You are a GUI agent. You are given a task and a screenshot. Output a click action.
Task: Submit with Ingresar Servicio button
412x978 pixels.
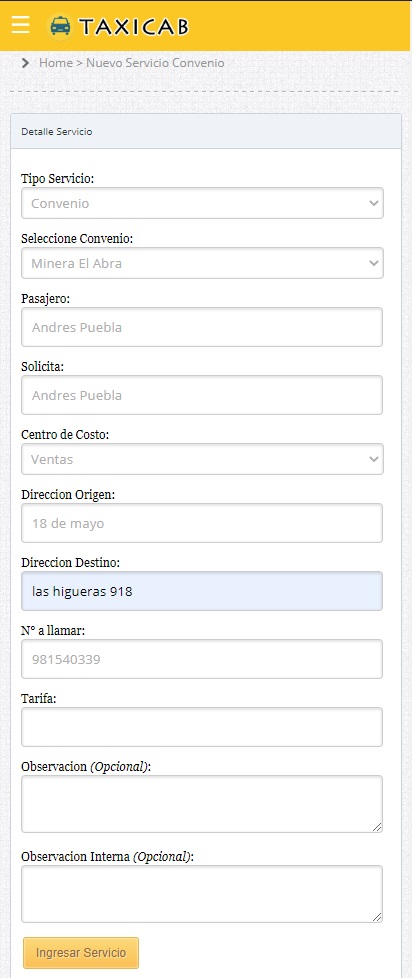click(x=81, y=953)
